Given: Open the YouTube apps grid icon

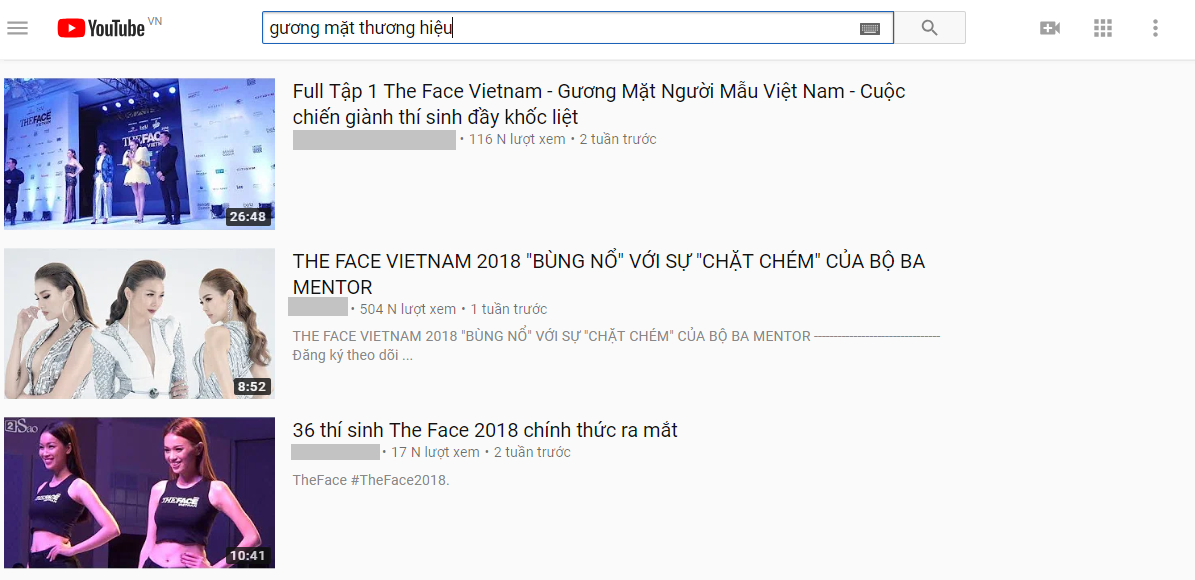Looking at the screenshot, I should 1103,27.
